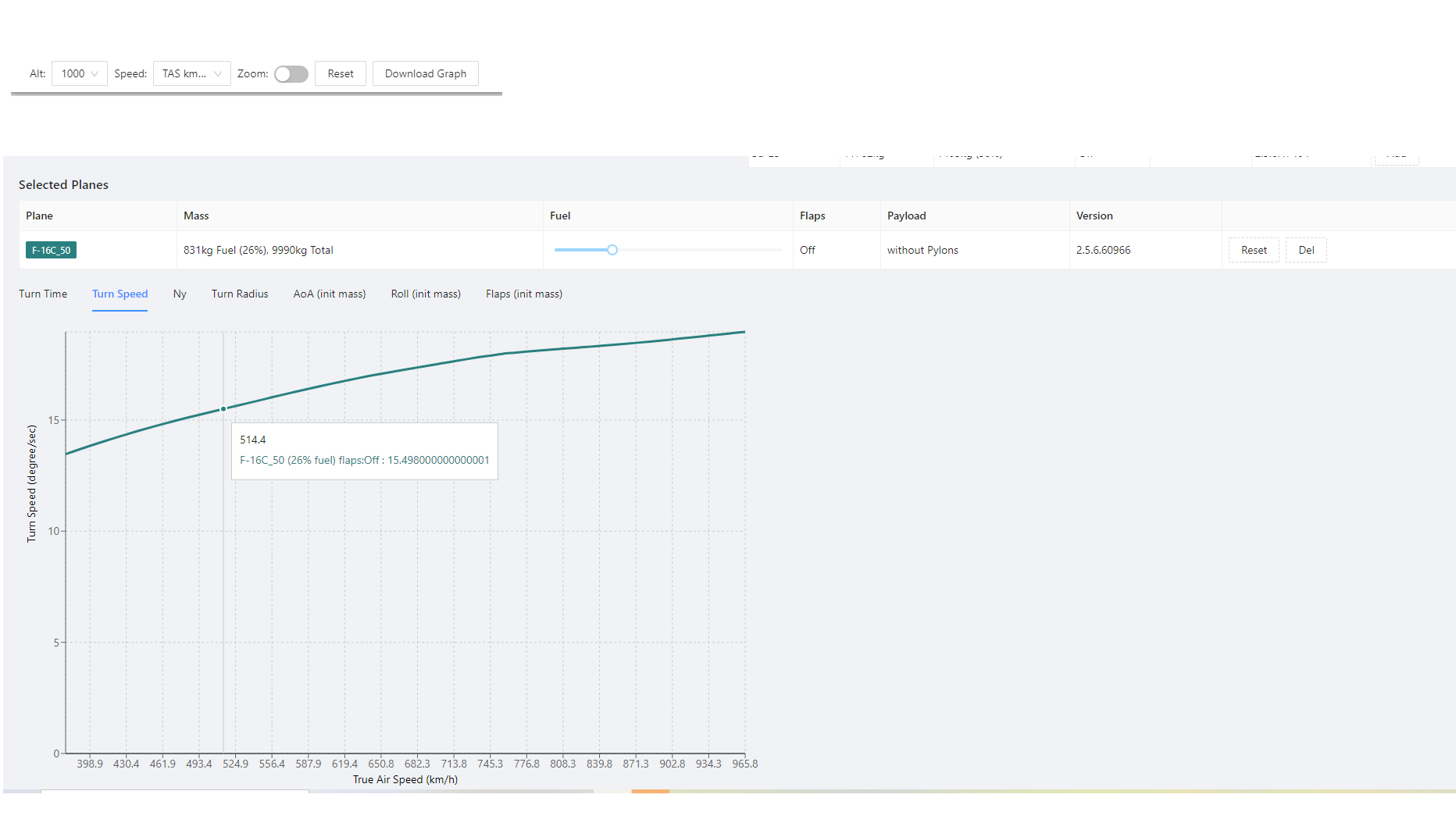Expand the Speed TAS km dropdown
Screen dimensions: 1456x823
pos(192,73)
